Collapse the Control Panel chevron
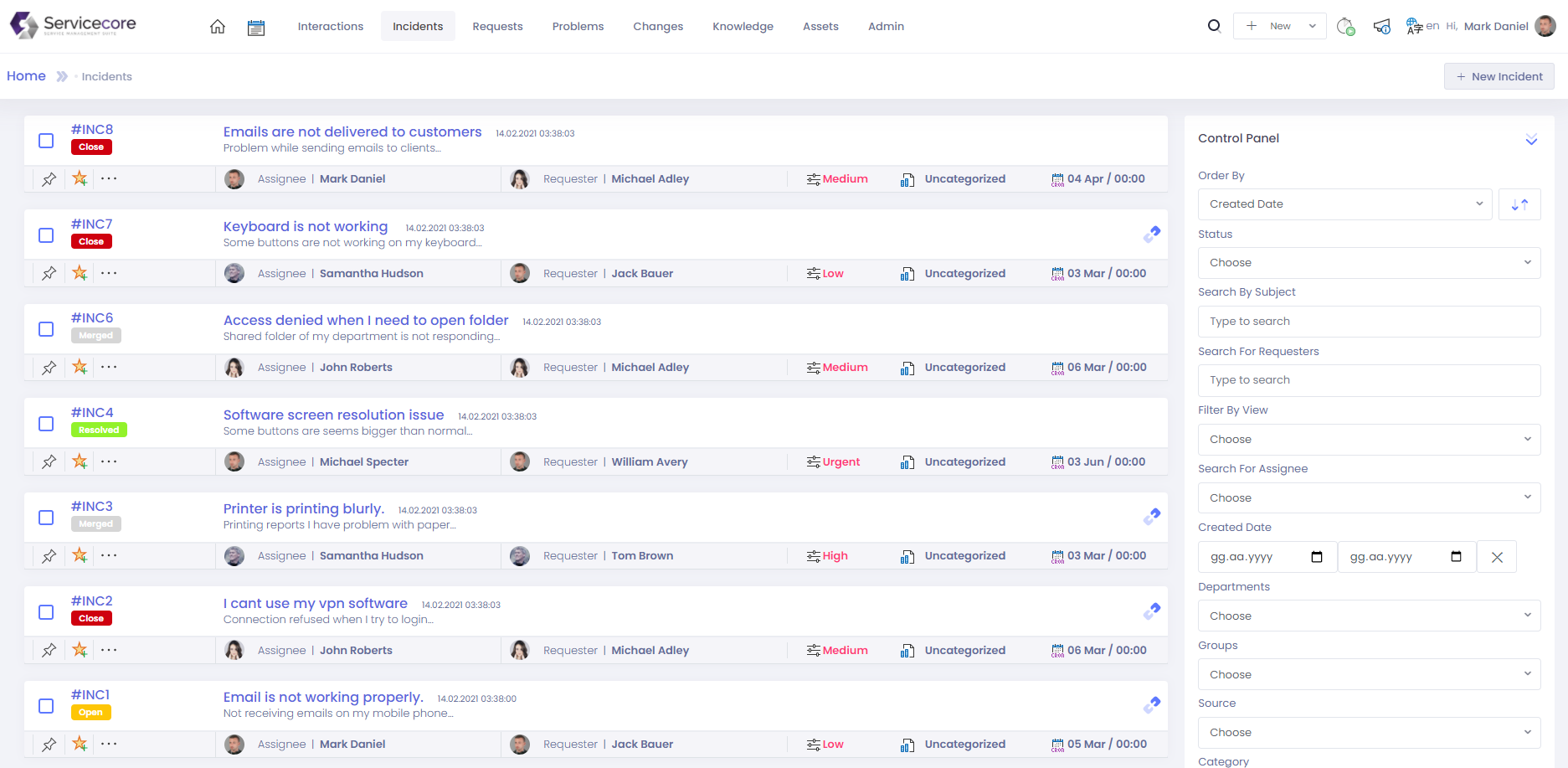This screenshot has width=1568, height=768. pyautogui.click(x=1531, y=139)
